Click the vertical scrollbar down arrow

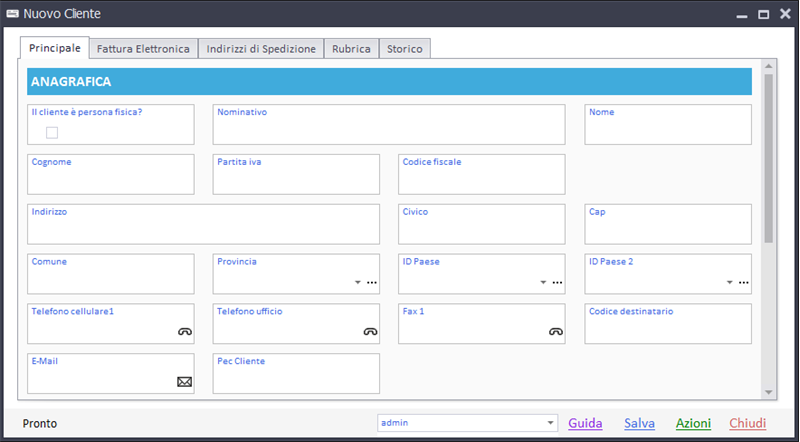click(769, 392)
